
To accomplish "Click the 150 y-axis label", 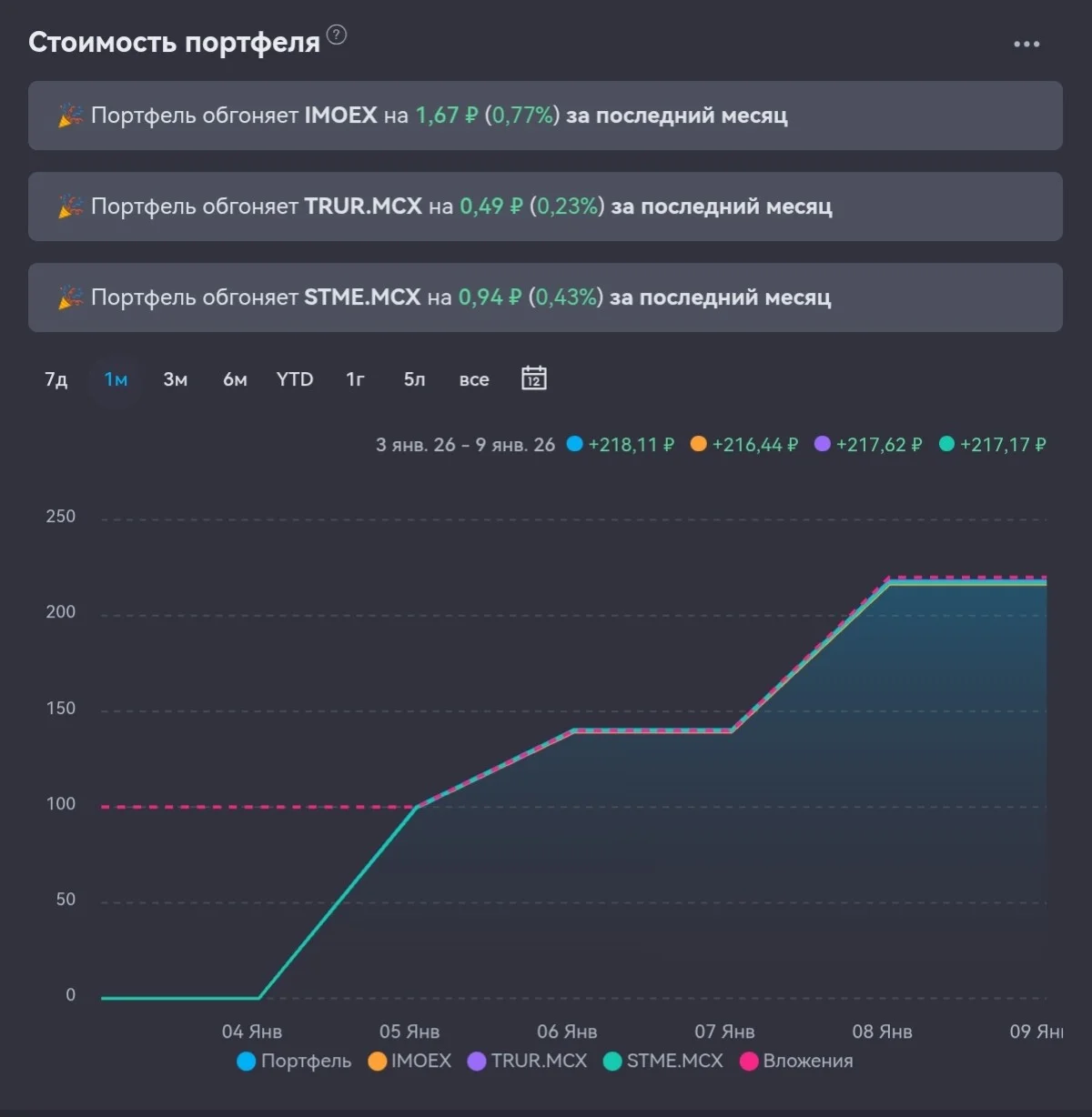I will click(x=61, y=709).
